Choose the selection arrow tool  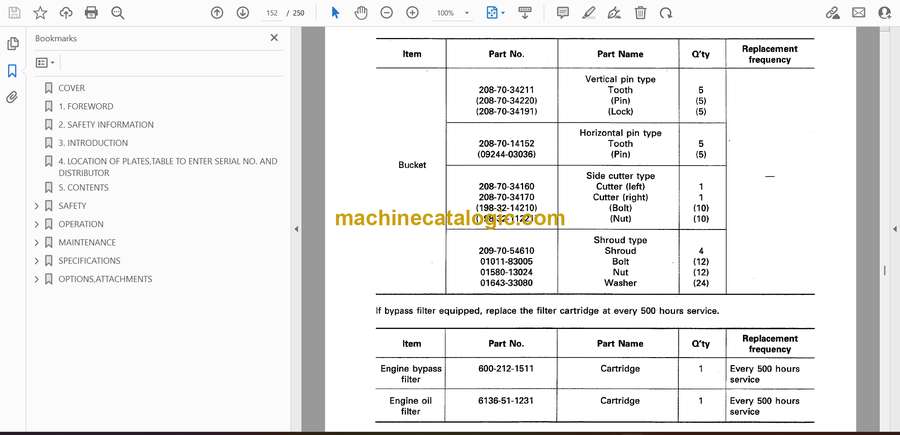click(x=336, y=13)
